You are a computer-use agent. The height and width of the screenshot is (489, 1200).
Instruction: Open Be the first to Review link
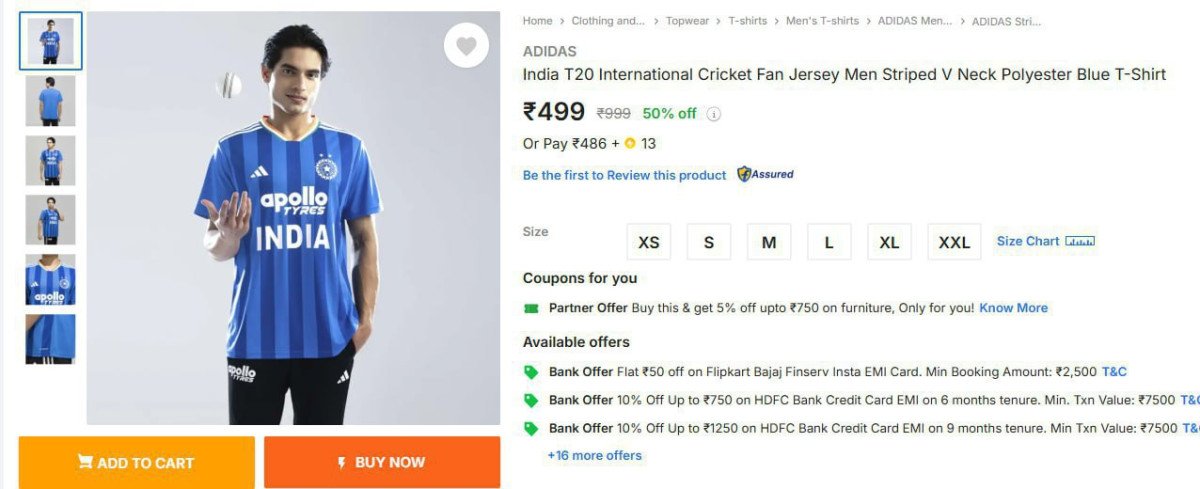[624, 175]
